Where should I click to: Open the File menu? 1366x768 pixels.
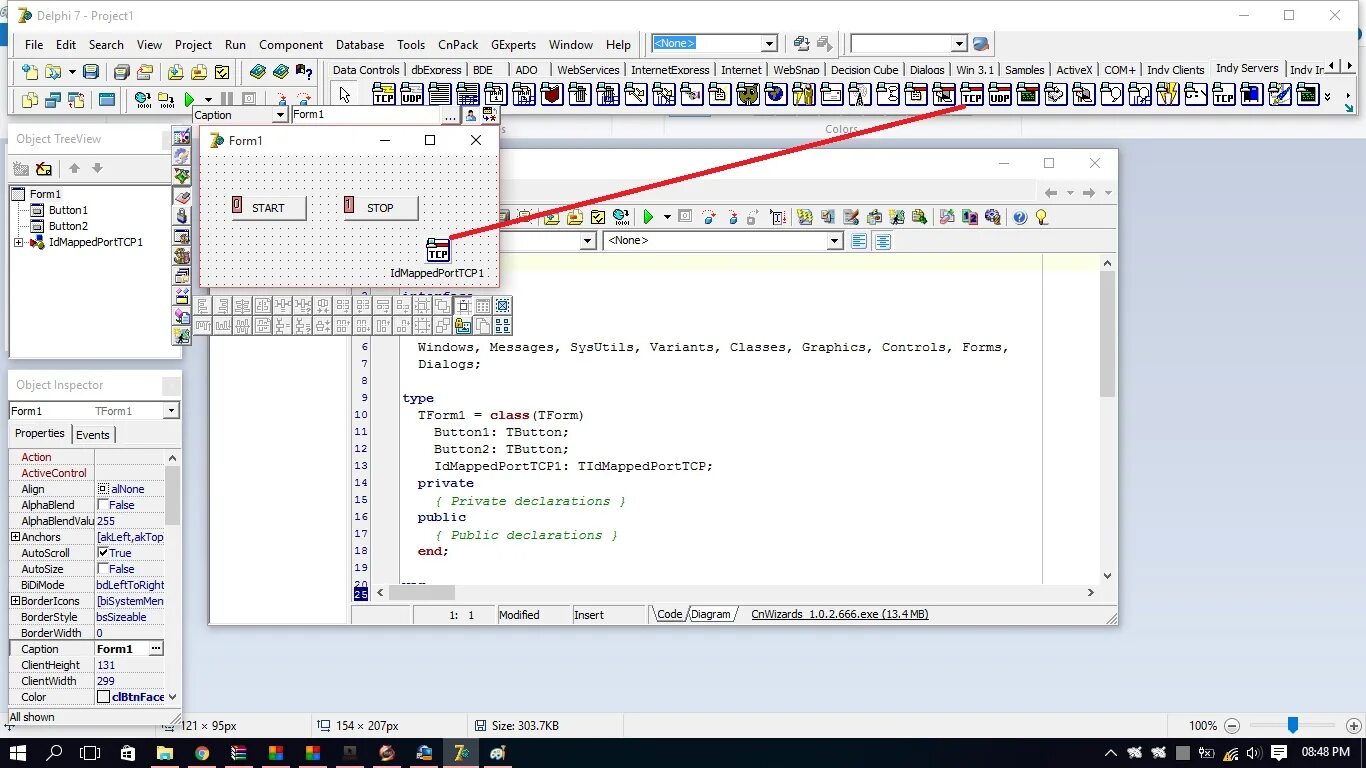[34, 44]
